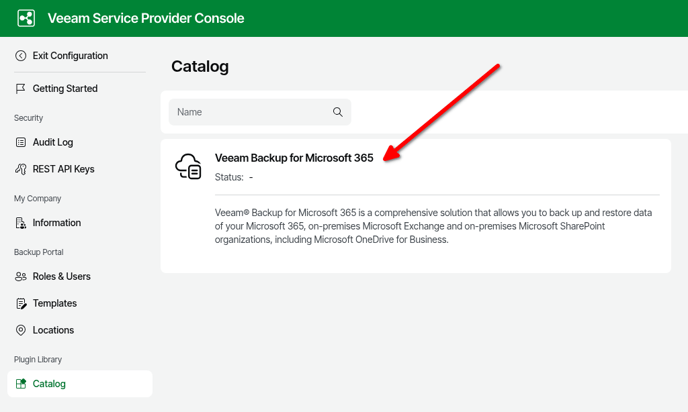This screenshot has width=688, height=412.
Task: Open the Audit Log page
Action: pos(53,143)
